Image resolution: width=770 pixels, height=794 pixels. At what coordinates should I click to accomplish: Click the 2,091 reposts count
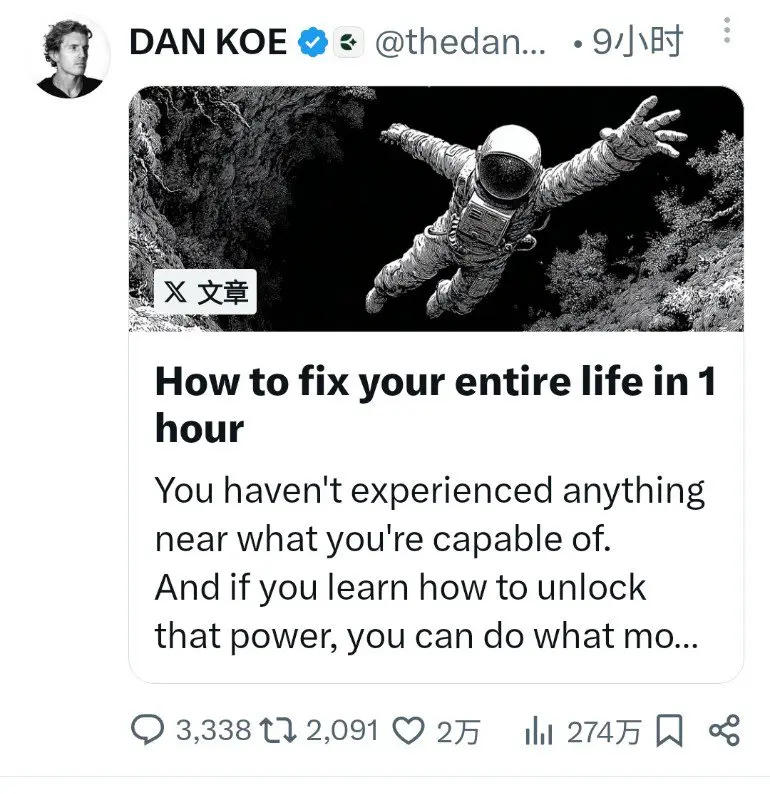click(343, 731)
